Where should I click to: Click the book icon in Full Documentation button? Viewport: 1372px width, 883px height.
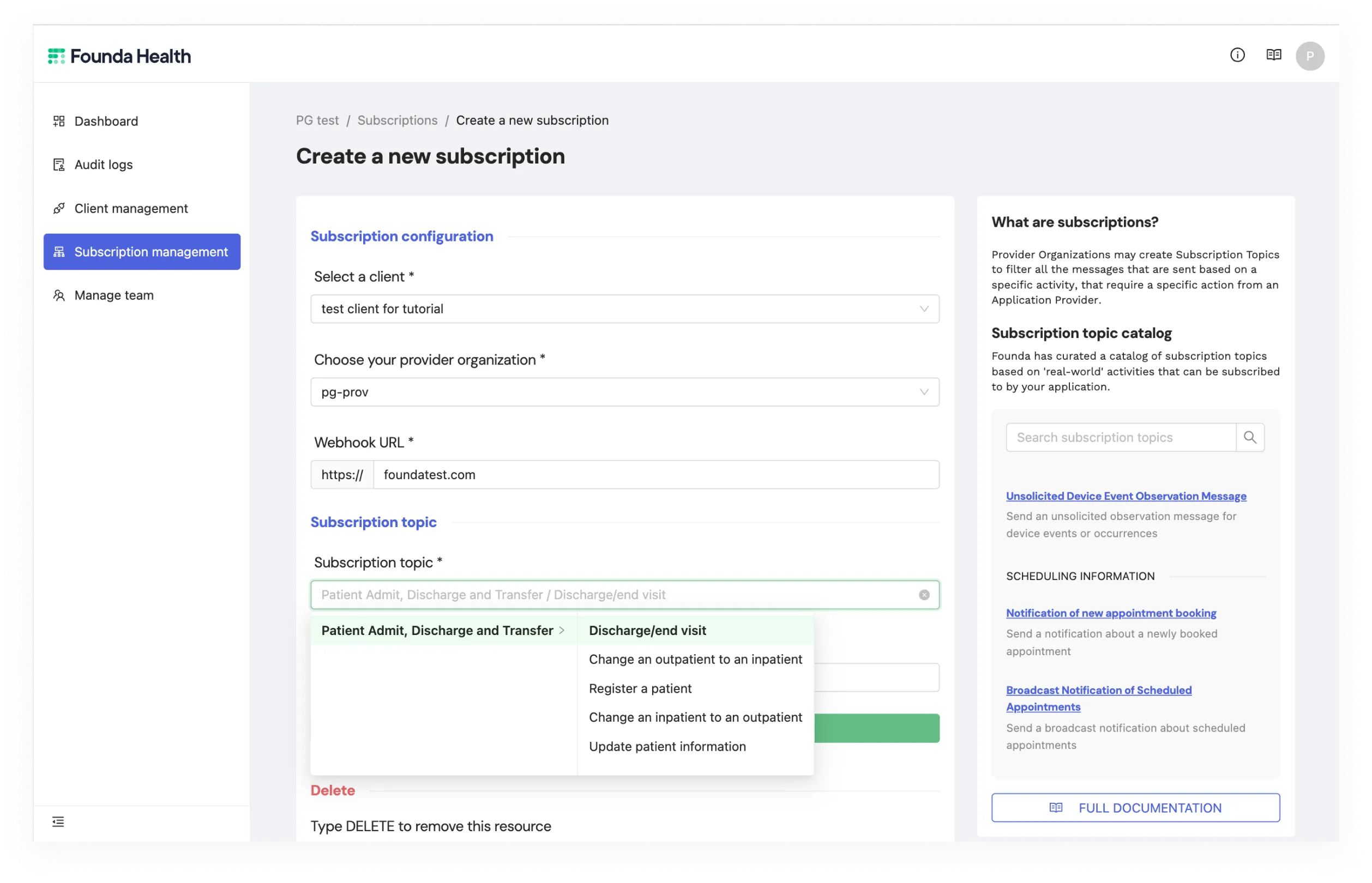tap(1055, 807)
